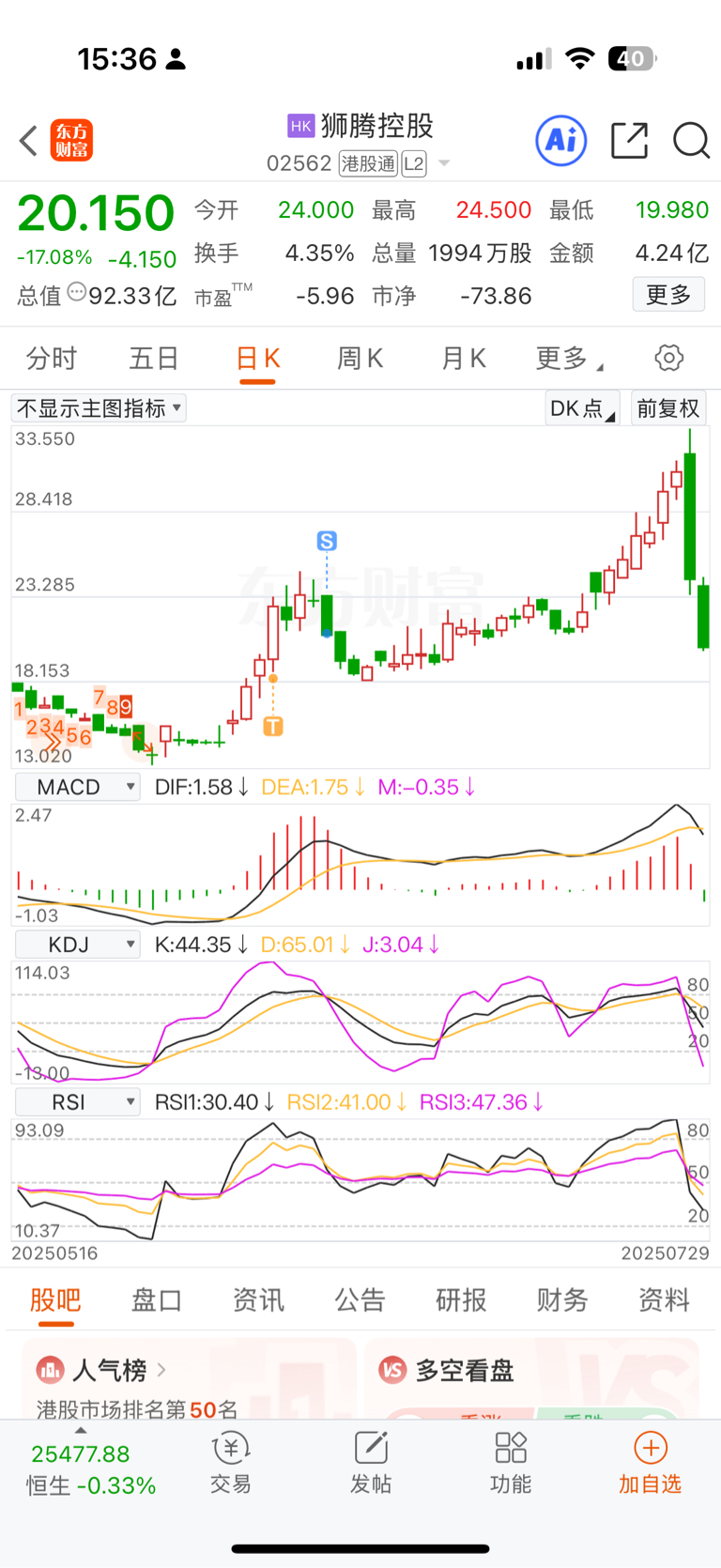This screenshot has width=721, height=1568.
Task: Tap the L2 level badge
Action: pyautogui.click(x=414, y=164)
